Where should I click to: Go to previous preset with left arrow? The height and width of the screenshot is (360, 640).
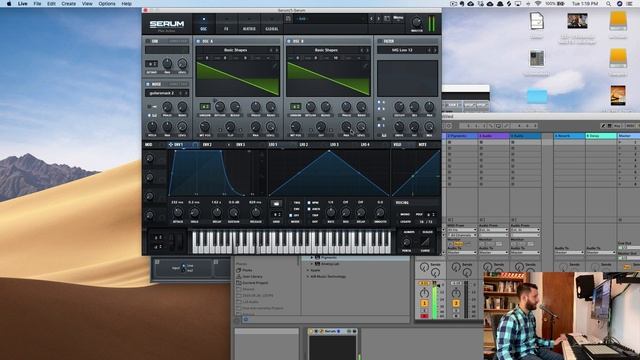371,18
